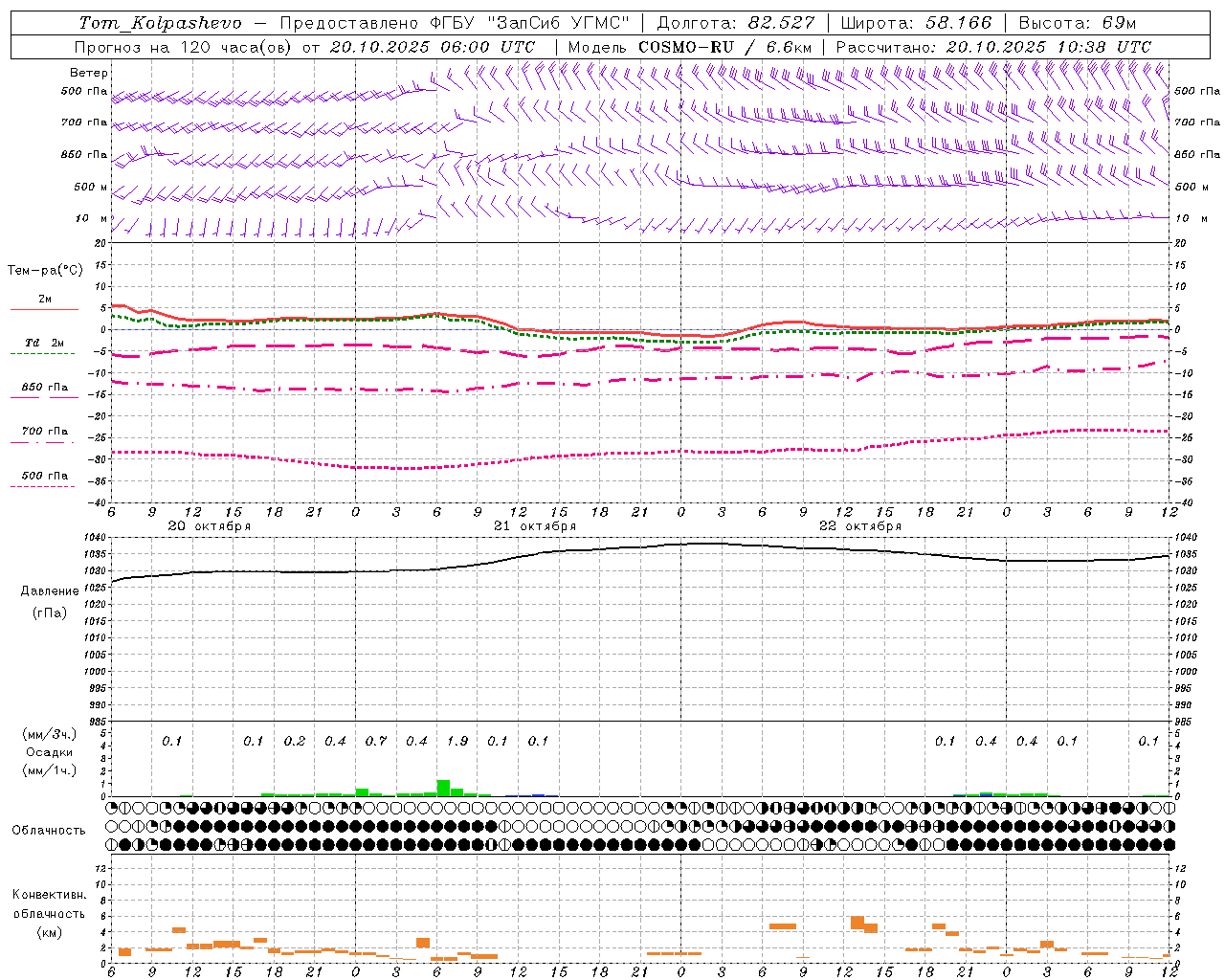Click the tallest green precipitation bar
Screen dimensions: 1225x980
pos(443,788)
